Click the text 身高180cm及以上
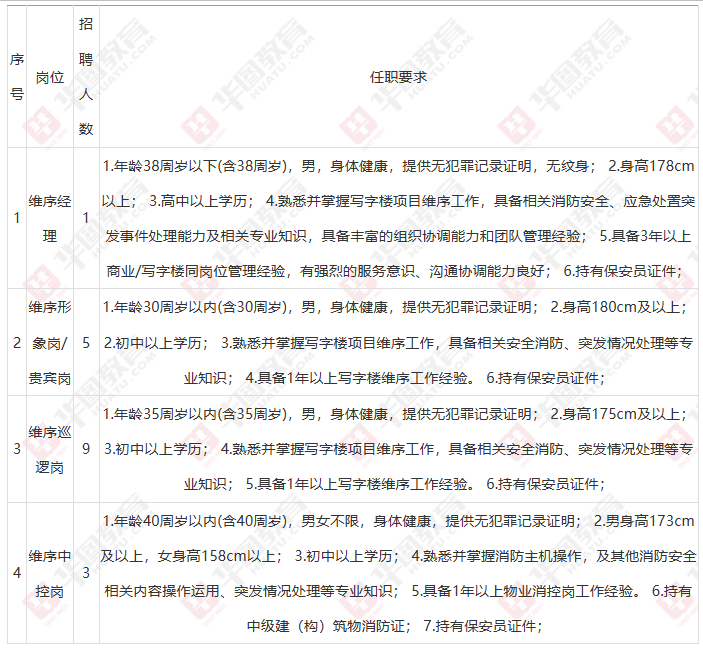 (x=621, y=307)
